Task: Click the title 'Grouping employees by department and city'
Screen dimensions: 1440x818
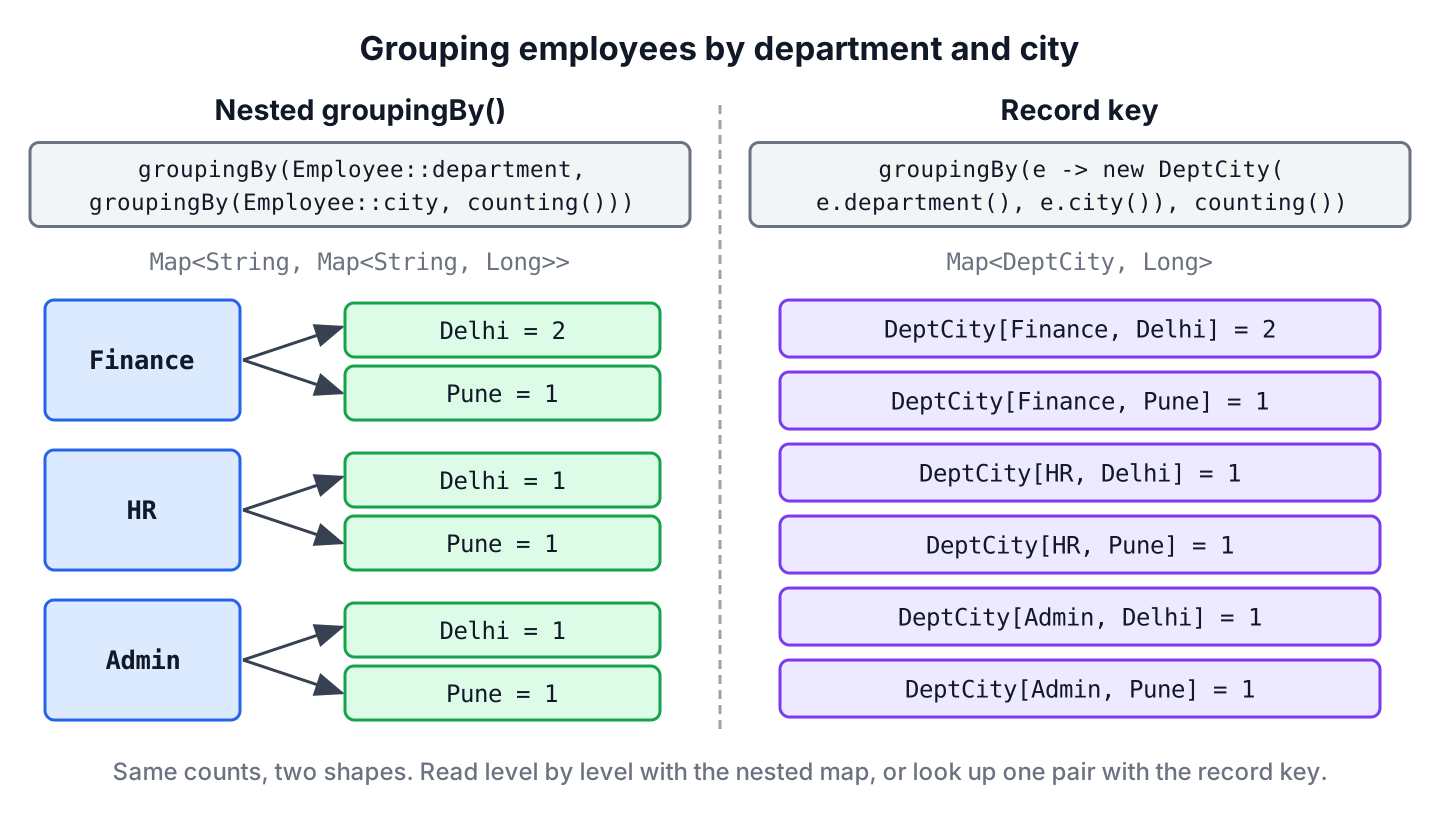Action: (x=719, y=49)
